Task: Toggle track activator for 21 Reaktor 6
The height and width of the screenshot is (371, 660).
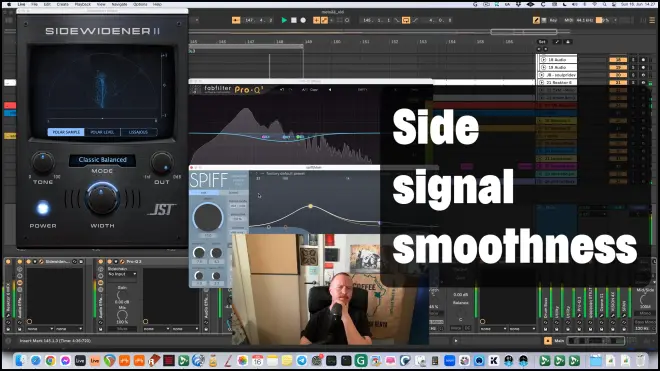Action: [618, 83]
